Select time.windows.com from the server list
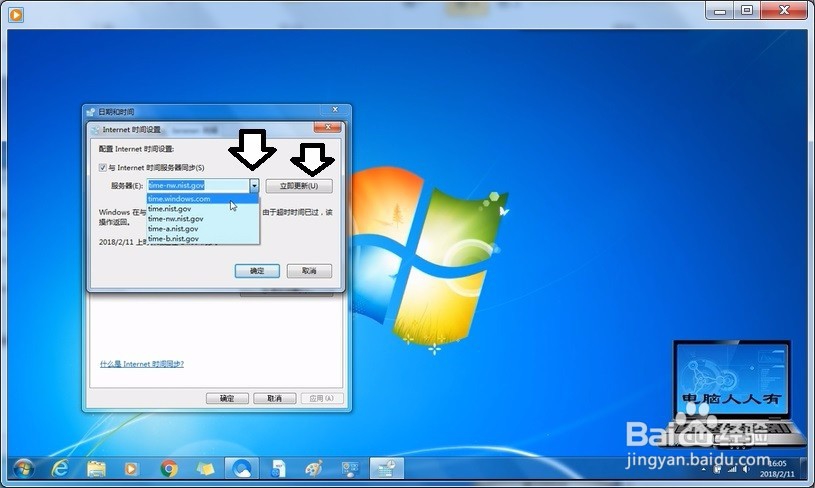815x488 pixels. click(x=202, y=199)
